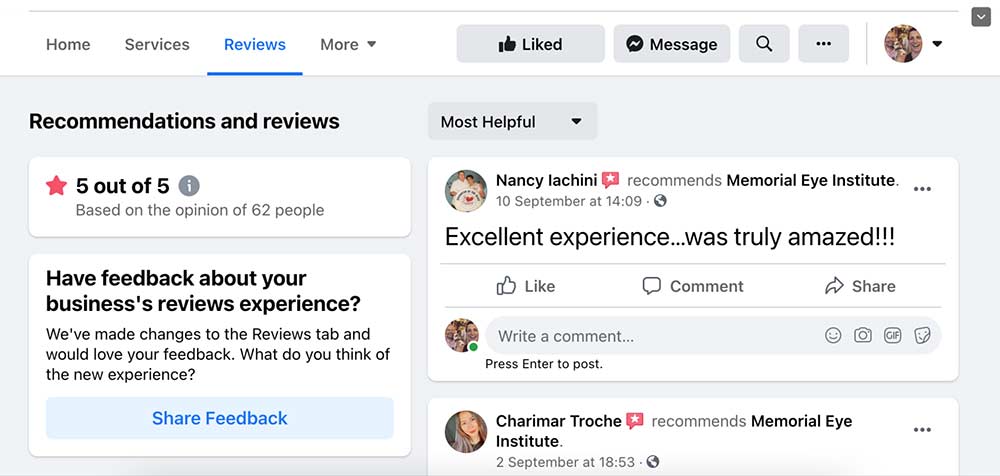The width and height of the screenshot is (1000, 476).
Task: Open the sticker picker in the comment box
Action: 922,336
